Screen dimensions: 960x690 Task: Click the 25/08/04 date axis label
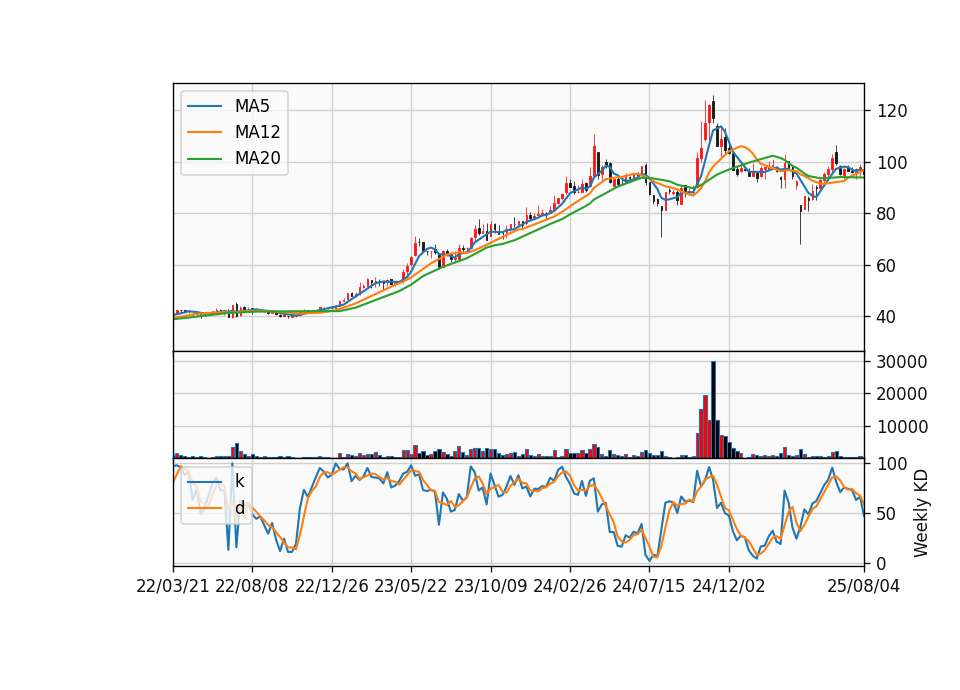click(863, 586)
